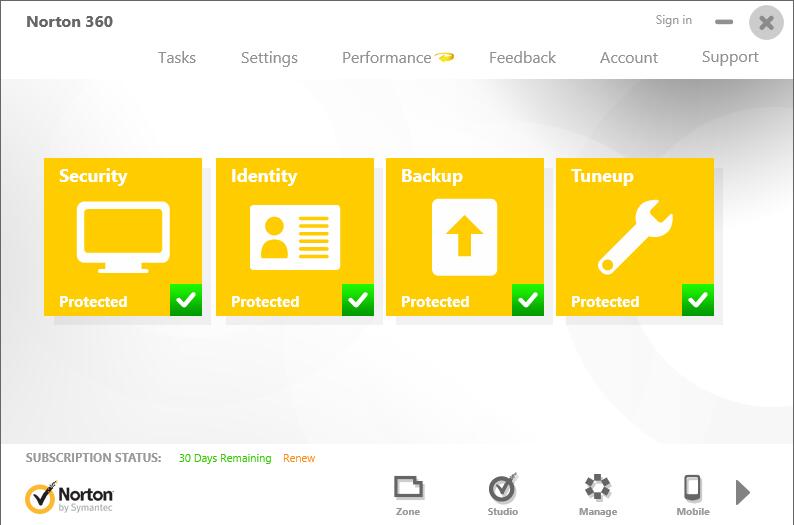Open the Identity card icon tile
794x525 pixels.
coord(295,237)
